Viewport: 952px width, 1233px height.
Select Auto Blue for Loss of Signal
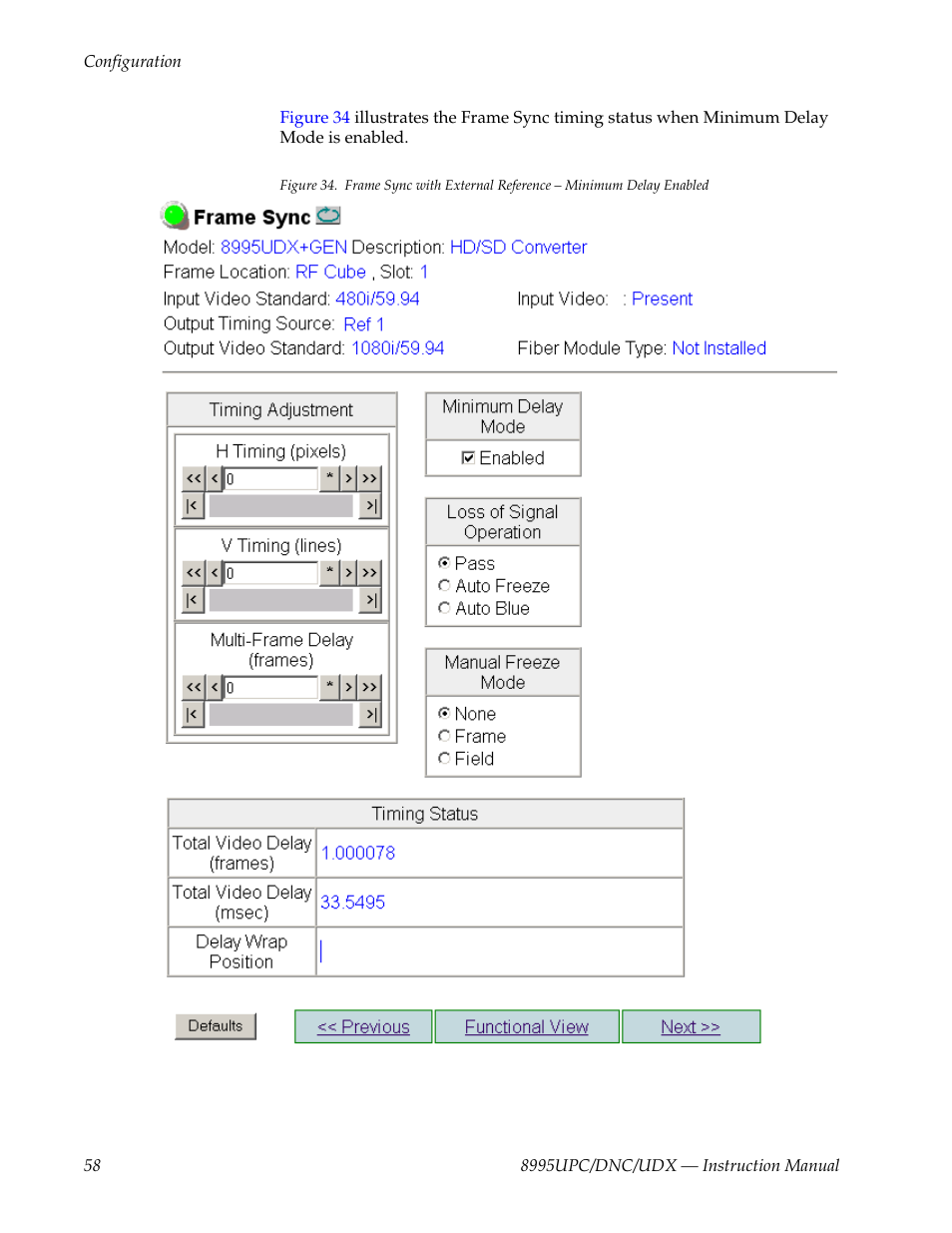click(444, 608)
